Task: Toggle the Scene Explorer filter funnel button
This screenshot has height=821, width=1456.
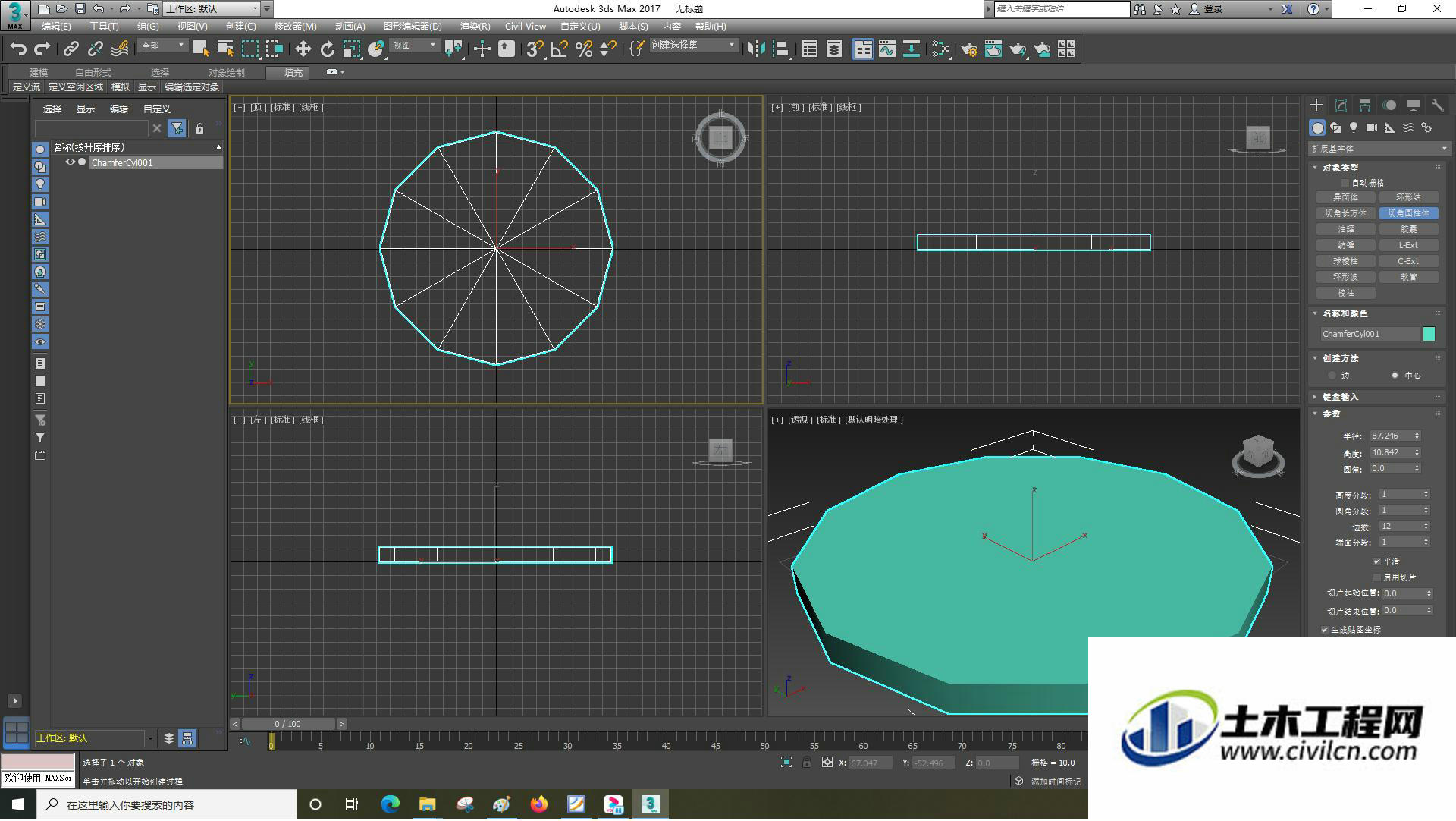Action: tap(177, 128)
